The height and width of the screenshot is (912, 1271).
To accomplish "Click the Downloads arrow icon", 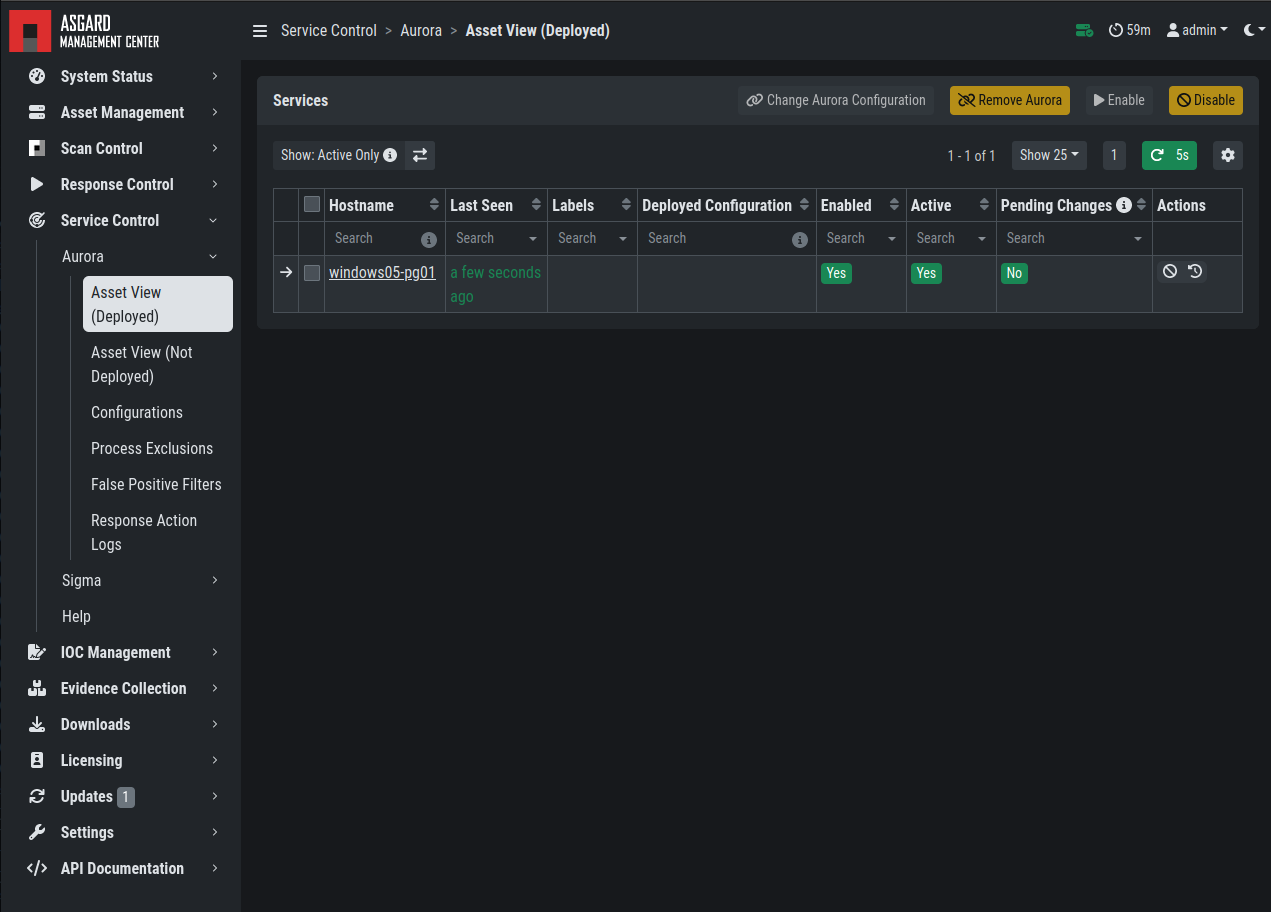I will (37, 724).
